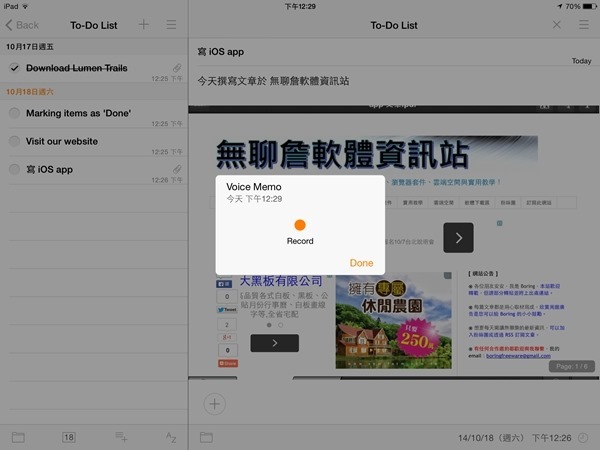Viewport: 600px width, 450px height.
Task: Uncheck Download Lumen Trails item
Action: pyautogui.click(x=14, y=68)
